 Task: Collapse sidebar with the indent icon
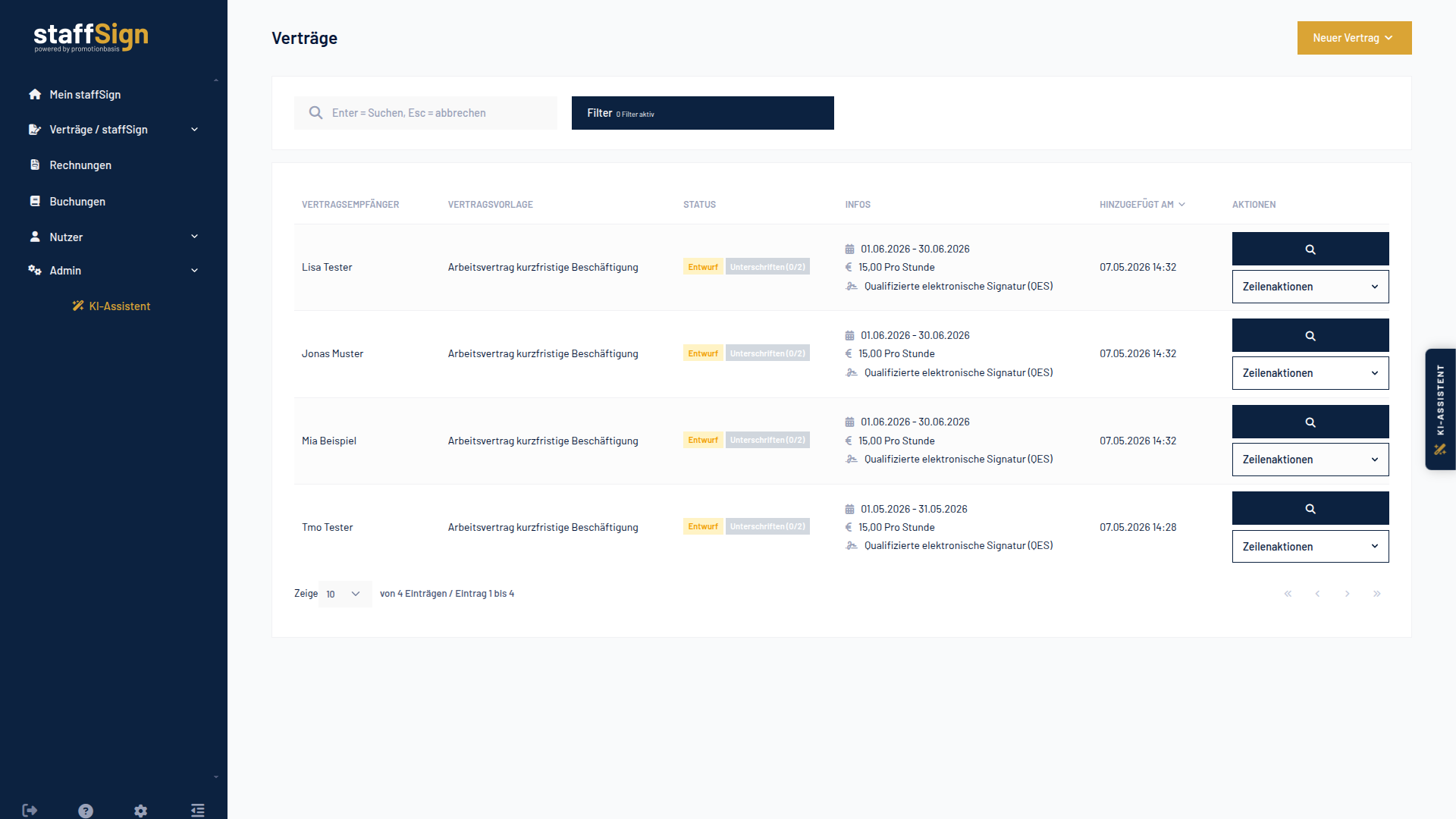click(198, 811)
